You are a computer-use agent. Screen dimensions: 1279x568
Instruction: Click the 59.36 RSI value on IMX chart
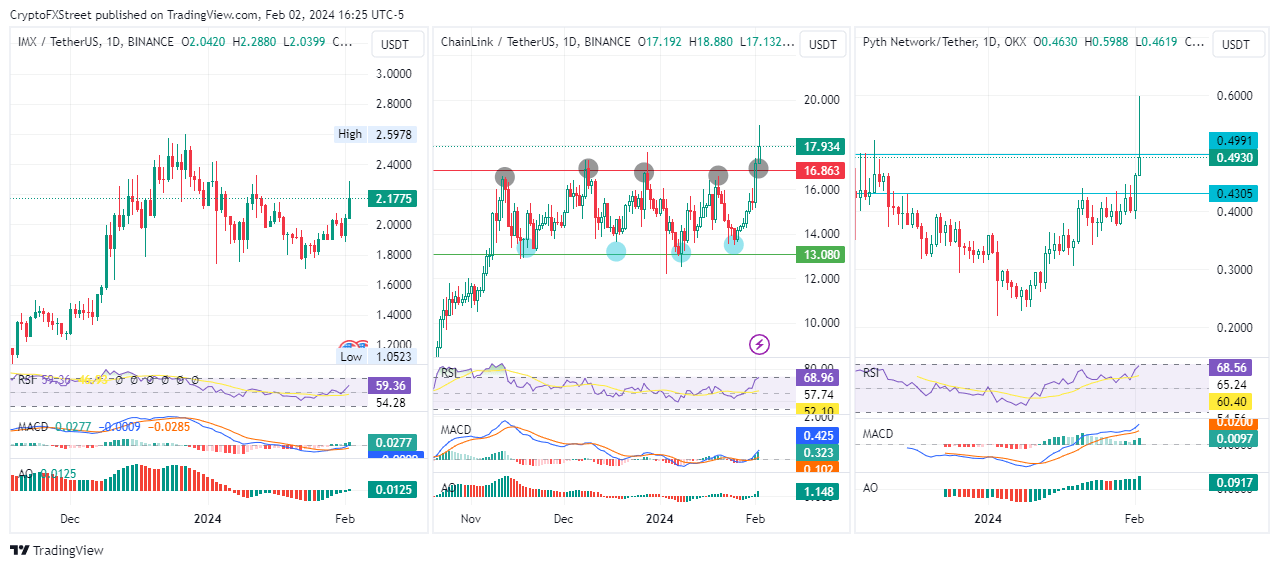tap(391, 384)
